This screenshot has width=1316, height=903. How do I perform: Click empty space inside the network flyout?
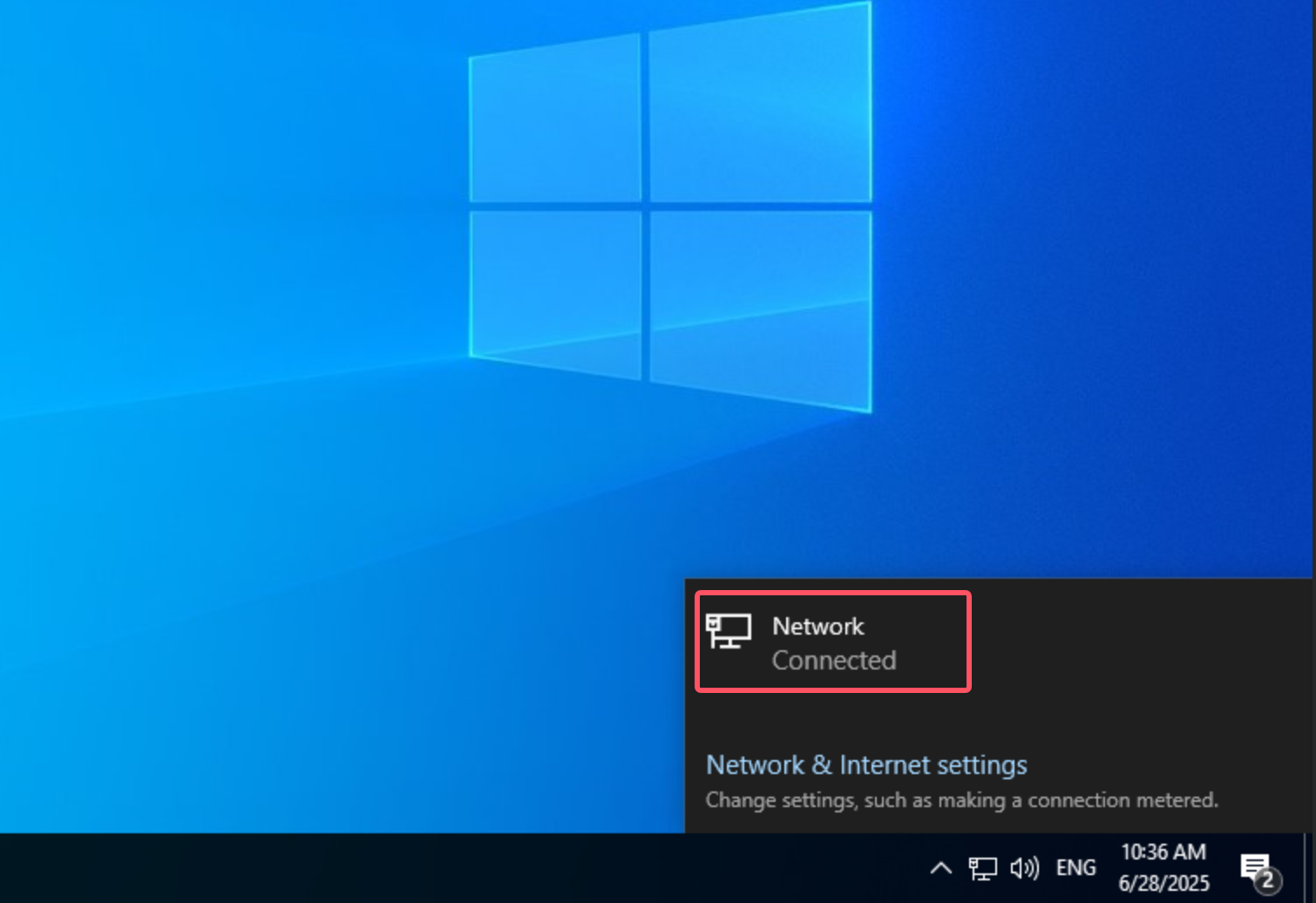click(1133, 662)
